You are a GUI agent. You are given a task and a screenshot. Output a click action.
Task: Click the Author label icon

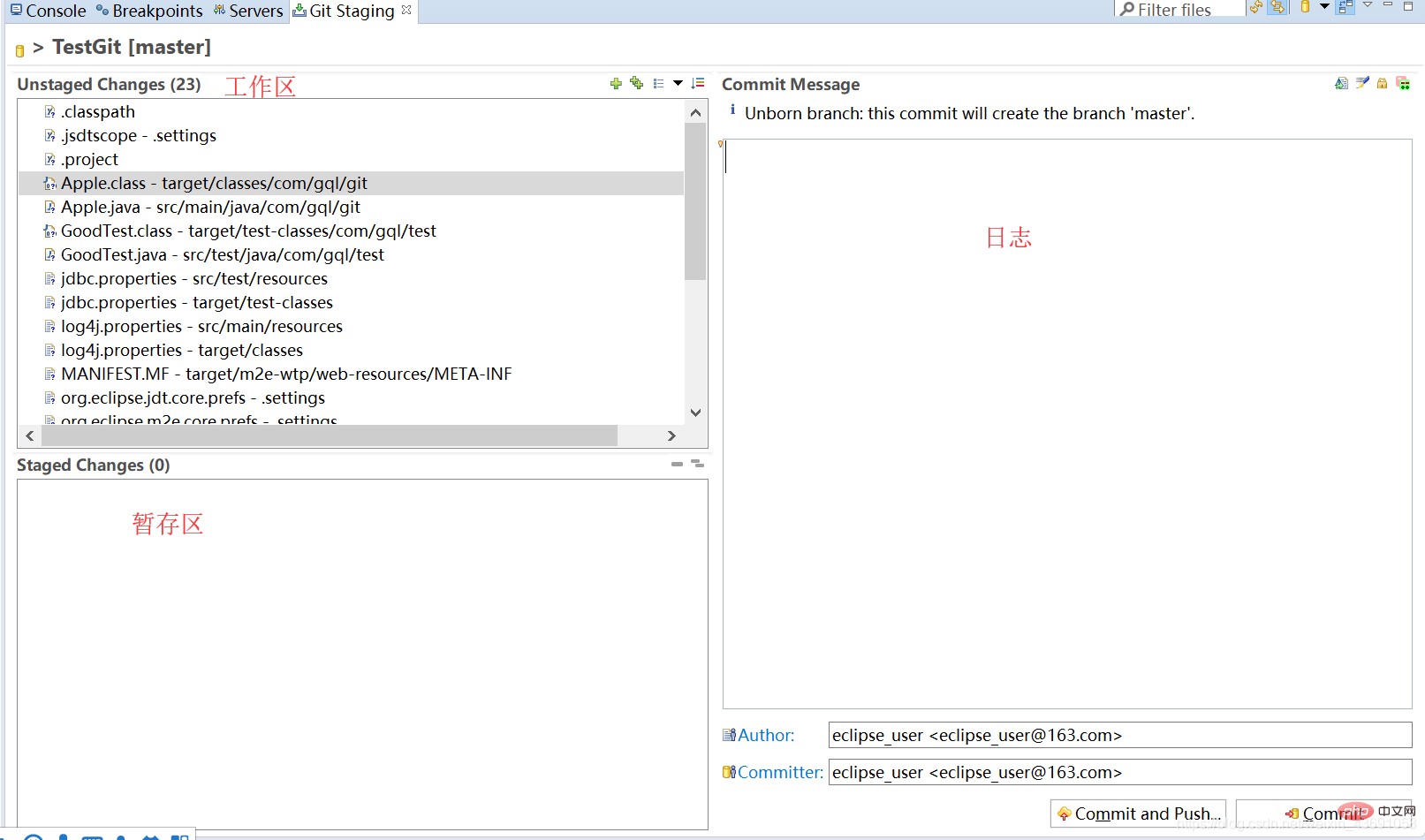pos(729,735)
